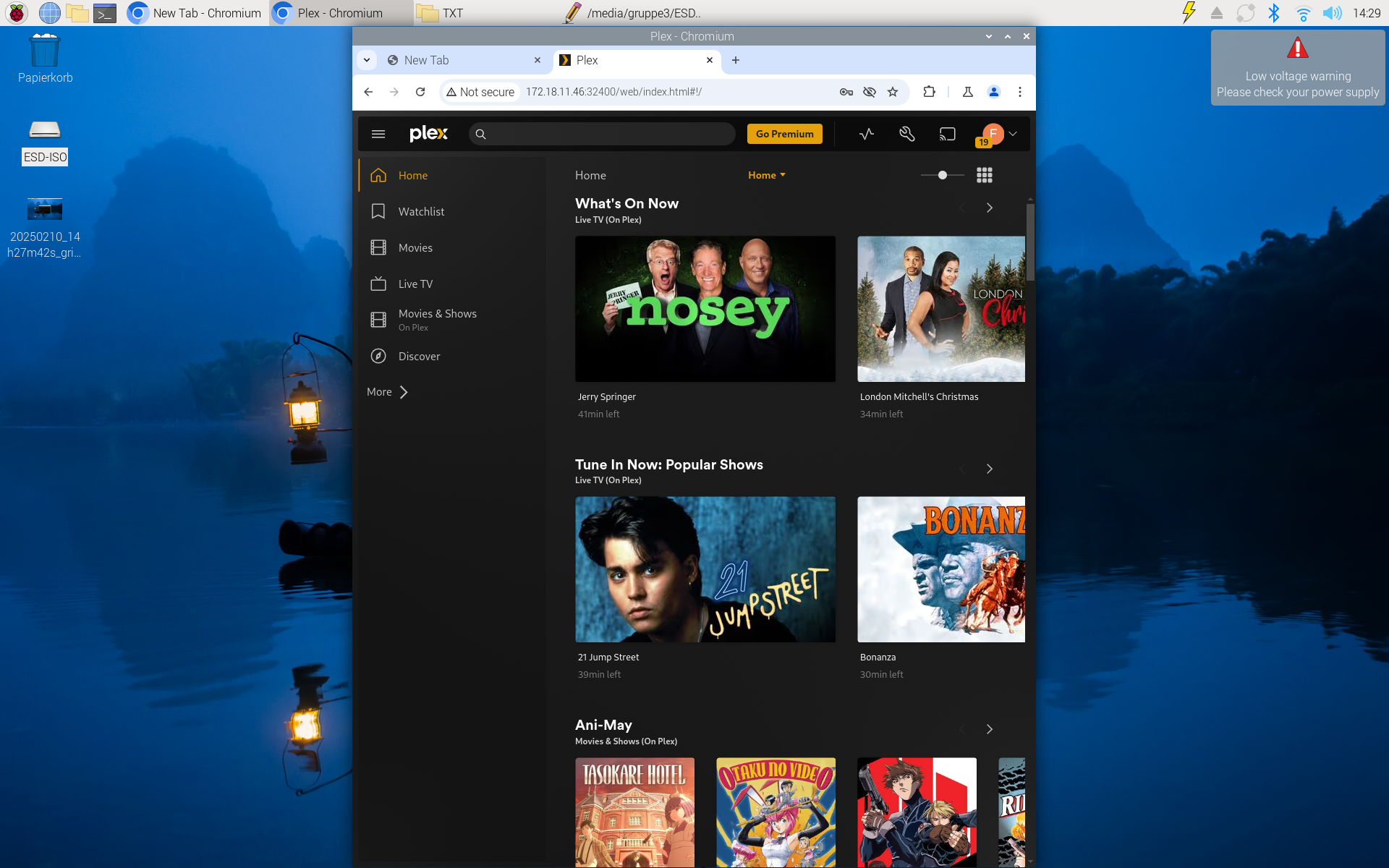Screen dimensions: 1389x868
Task: Open the 21 Jump Street thumbnail
Action: [x=705, y=569]
